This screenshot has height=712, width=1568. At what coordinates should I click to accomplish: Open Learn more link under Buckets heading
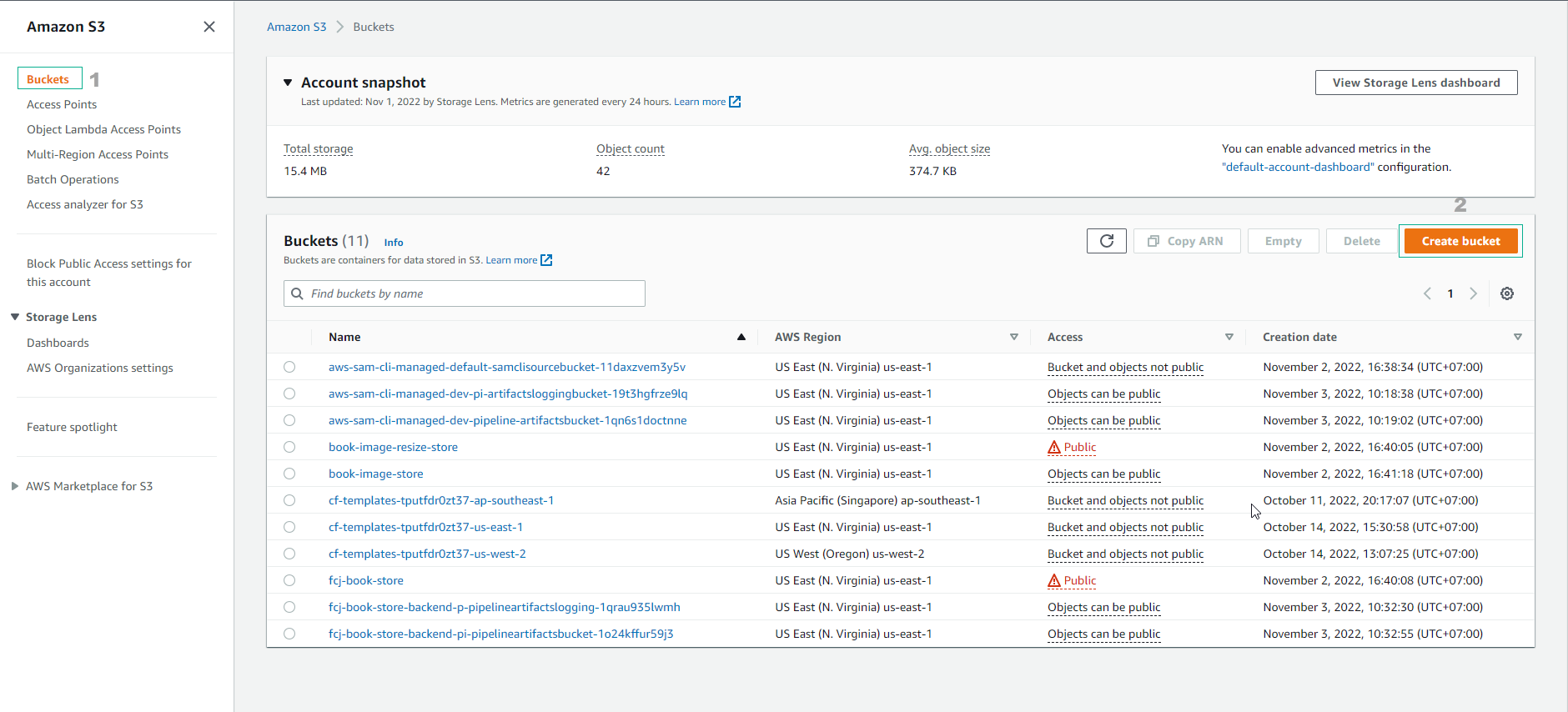511,260
